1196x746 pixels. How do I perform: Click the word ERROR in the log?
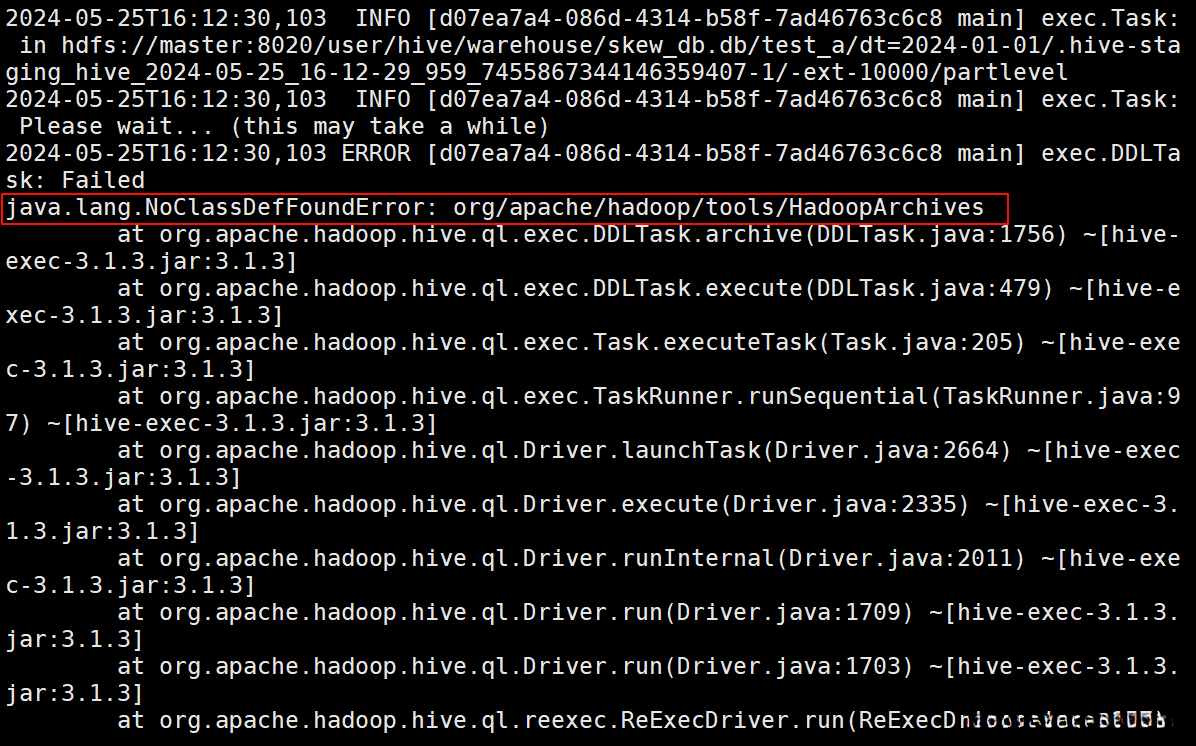[376, 153]
